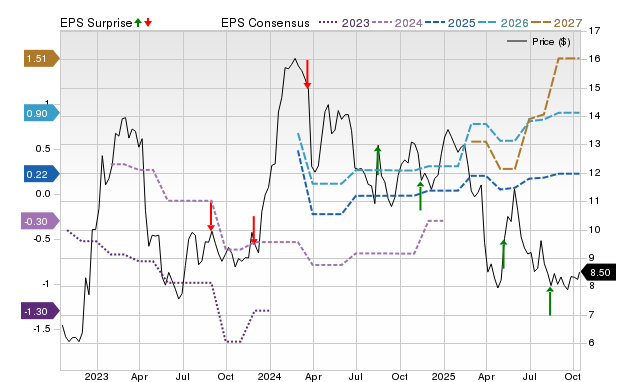Click the EPS Surprise legend label
Image resolution: width=640 pixels, height=382 pixels.
[96, 23]
